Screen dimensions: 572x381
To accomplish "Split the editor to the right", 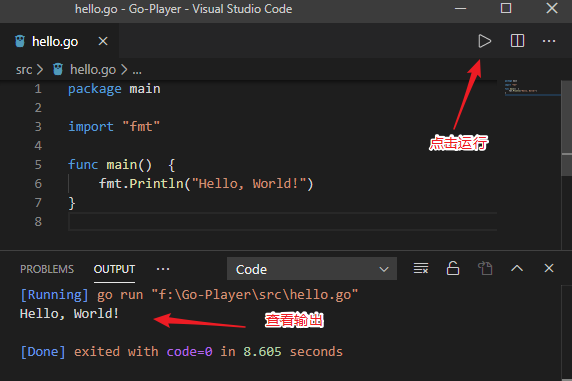I will click(517, 41).
